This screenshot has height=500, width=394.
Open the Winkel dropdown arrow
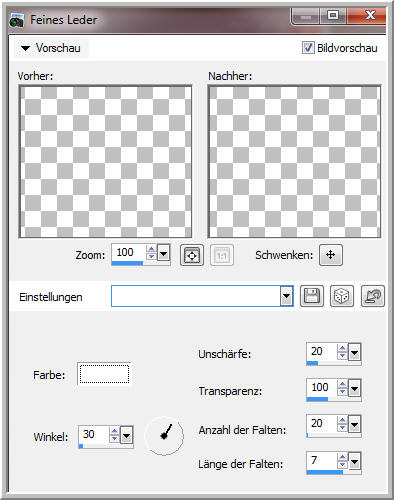(127, 435)
